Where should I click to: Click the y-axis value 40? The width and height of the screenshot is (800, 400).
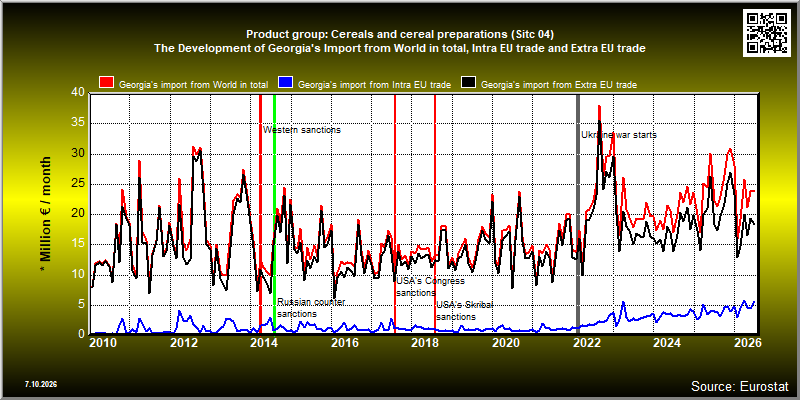click(x=78, y=93)
